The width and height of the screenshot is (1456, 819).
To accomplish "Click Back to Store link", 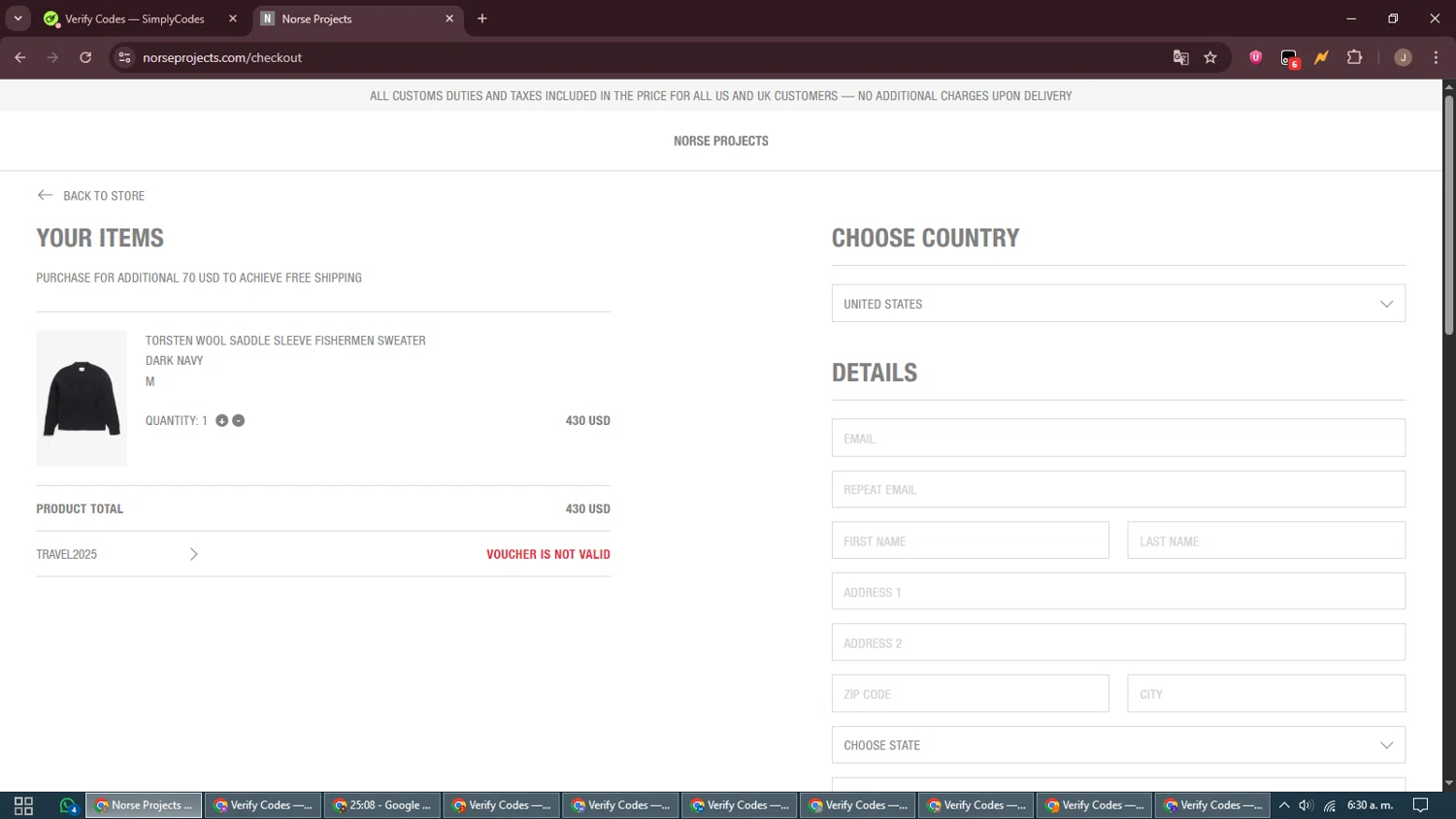I will pyautogui.click(x=104, y=196).
